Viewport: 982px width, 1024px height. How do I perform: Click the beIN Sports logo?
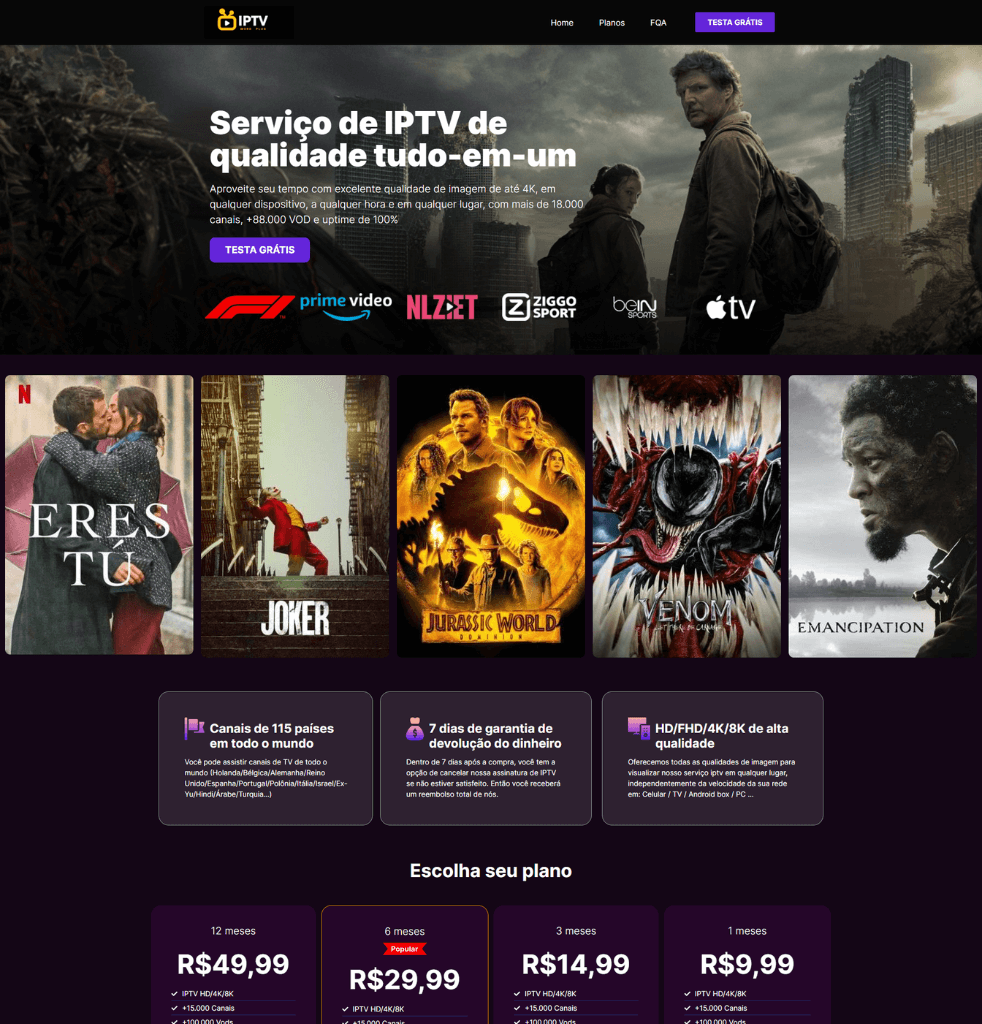635,307
